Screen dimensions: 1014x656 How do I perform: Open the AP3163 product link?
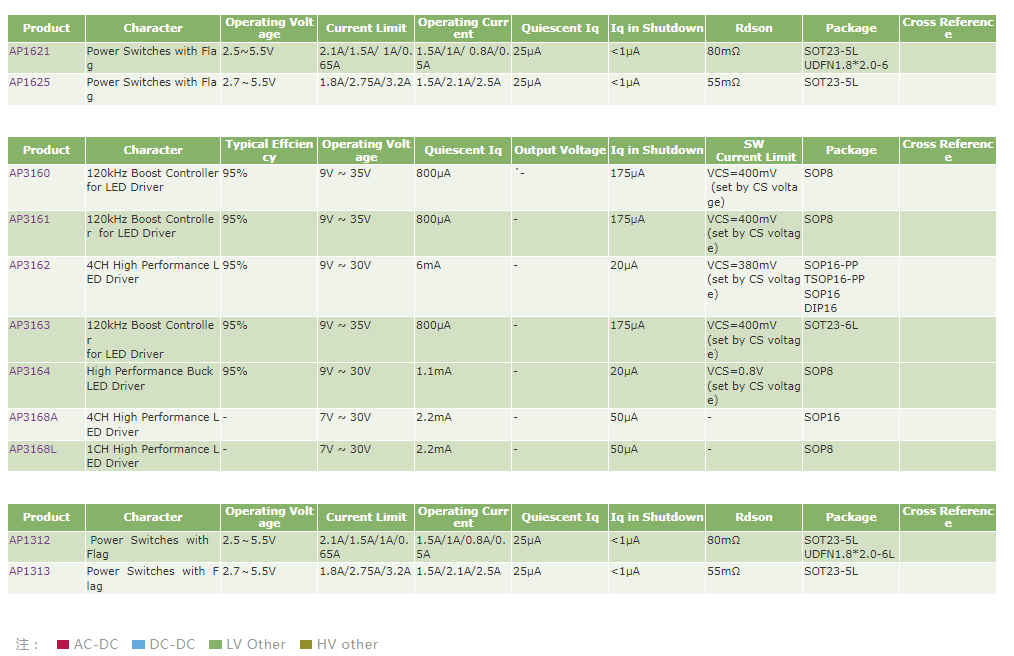(x=29, y=325)
